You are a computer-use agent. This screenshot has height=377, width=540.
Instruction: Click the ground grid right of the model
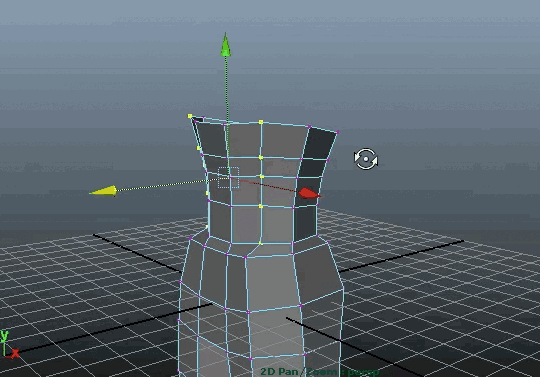pyautogui.click(x=430, y=293)
